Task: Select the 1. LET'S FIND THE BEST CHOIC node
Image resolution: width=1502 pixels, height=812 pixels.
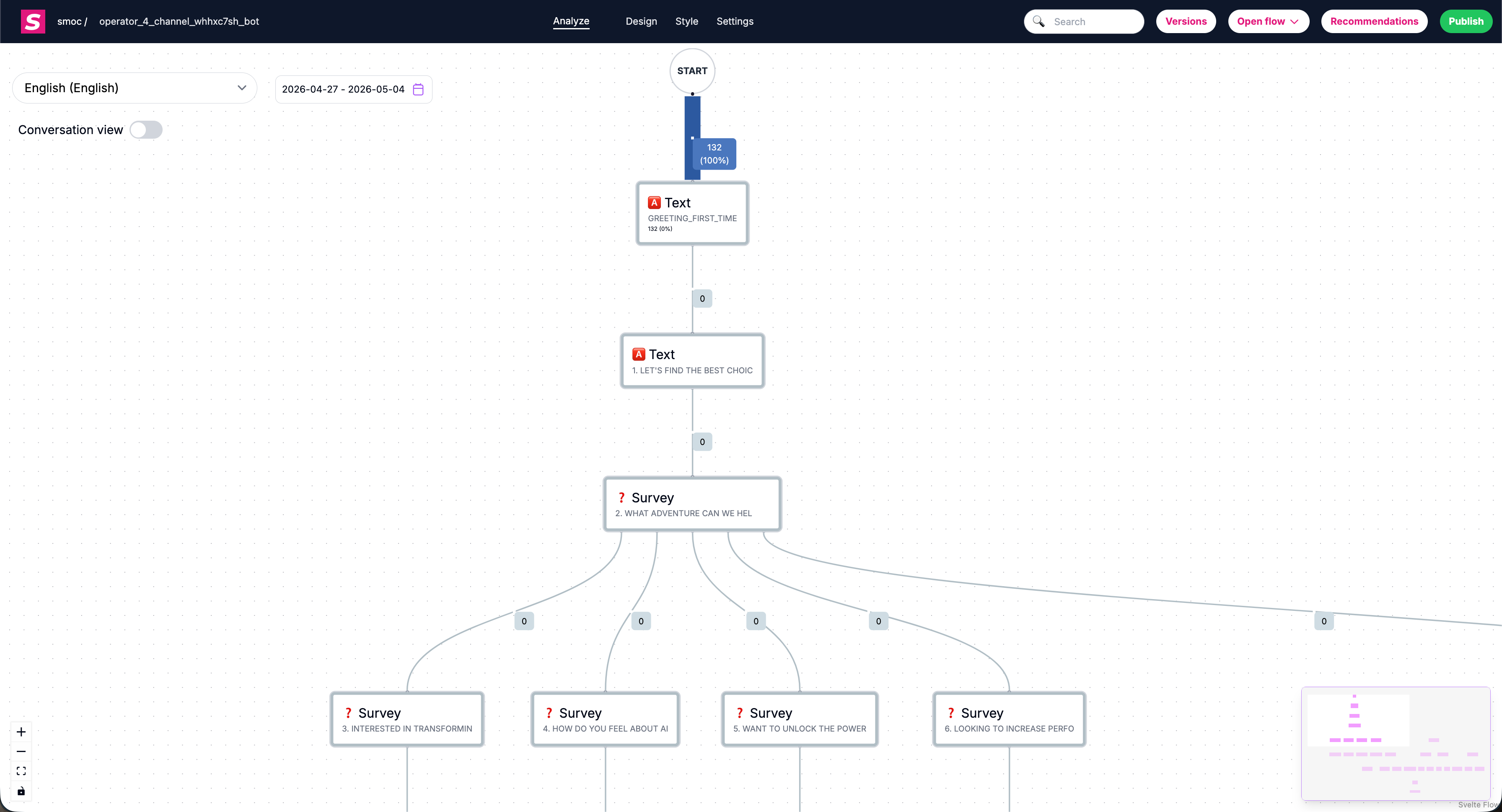Action: point(692,361)
